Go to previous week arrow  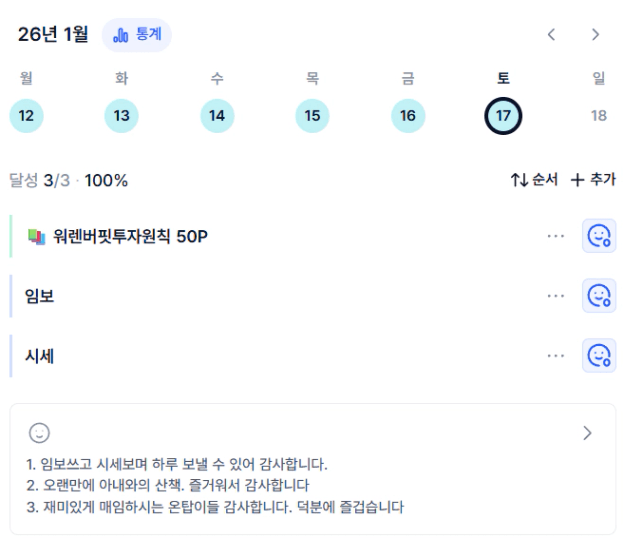pyautogui.click(x=551, y=35)
